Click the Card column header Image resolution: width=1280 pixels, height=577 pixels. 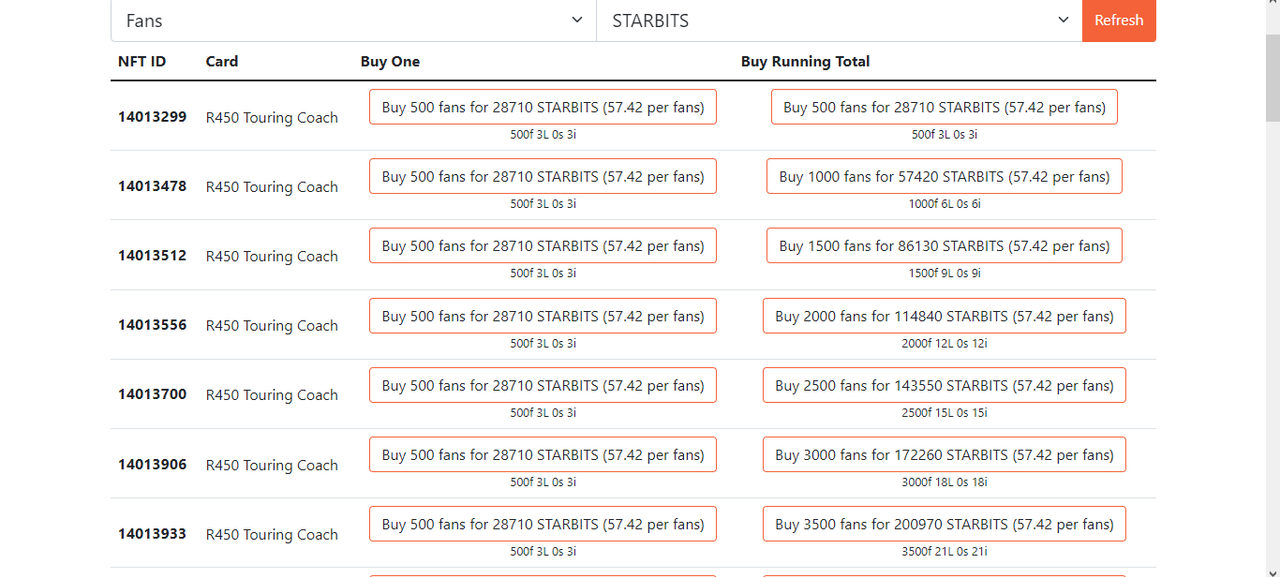point(222,61)
